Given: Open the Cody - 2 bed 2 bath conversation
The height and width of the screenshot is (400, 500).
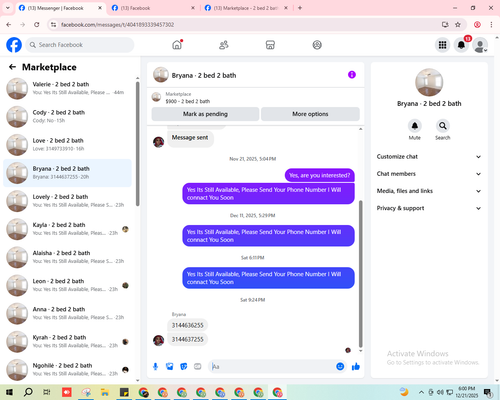Looking at the screenshot, I should tap(67, 117).
